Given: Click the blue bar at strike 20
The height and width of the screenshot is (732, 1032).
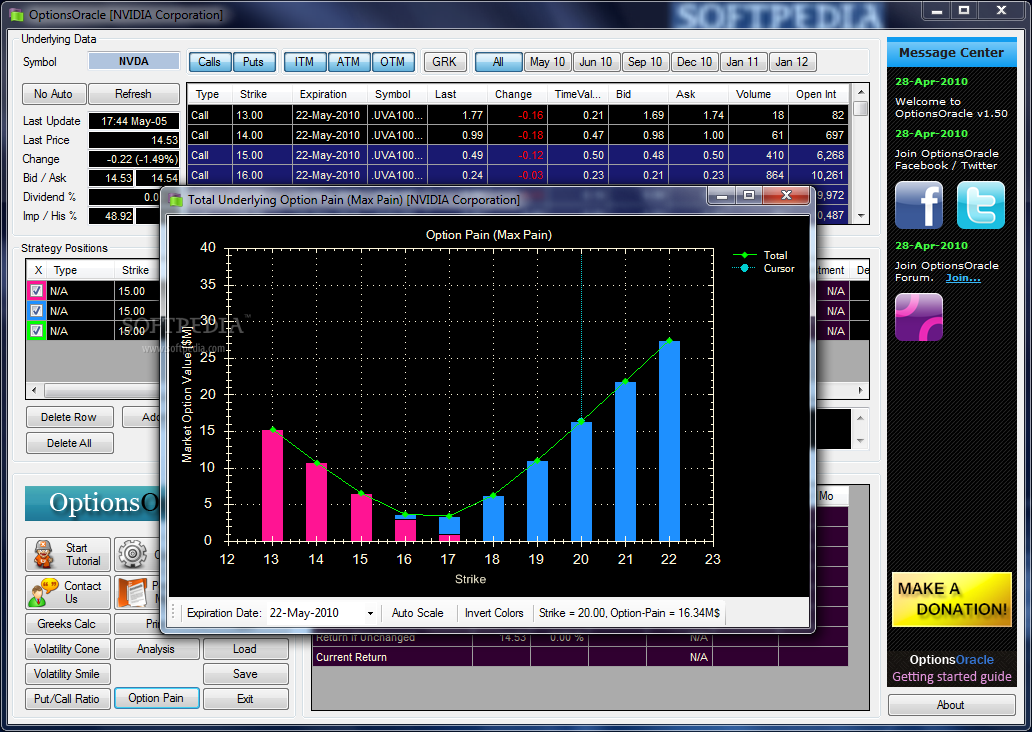Looking at the screenshot, I should pyautogui.click(x=581, y=481).
